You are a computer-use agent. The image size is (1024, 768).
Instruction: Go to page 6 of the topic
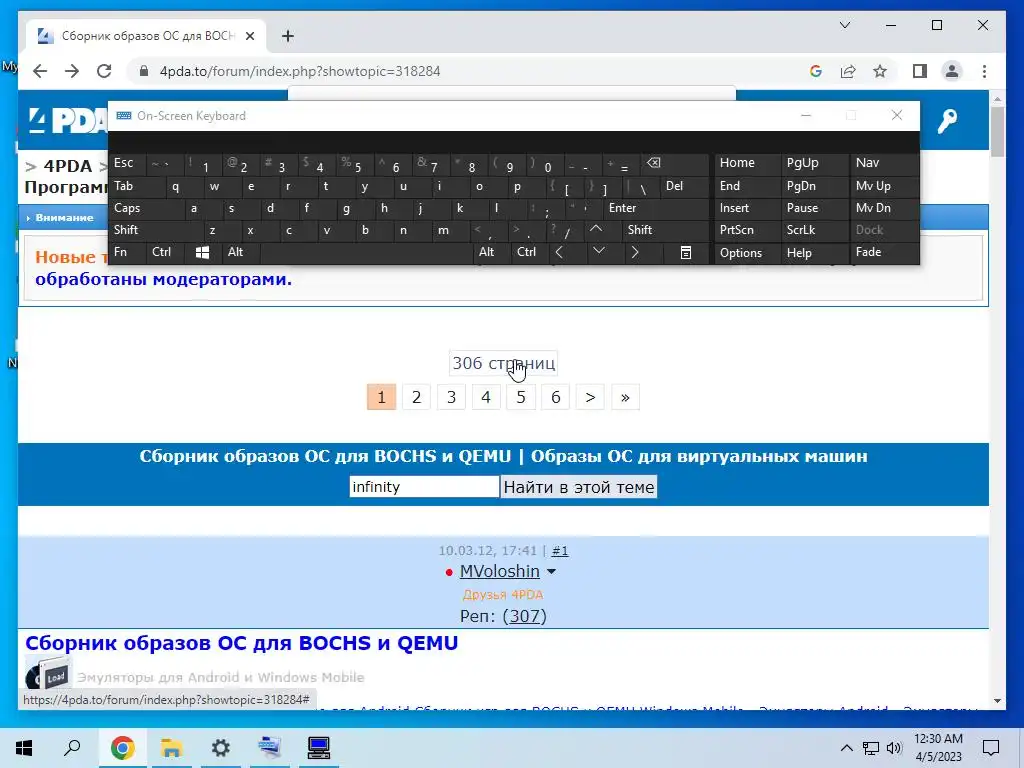pos(556,397)
